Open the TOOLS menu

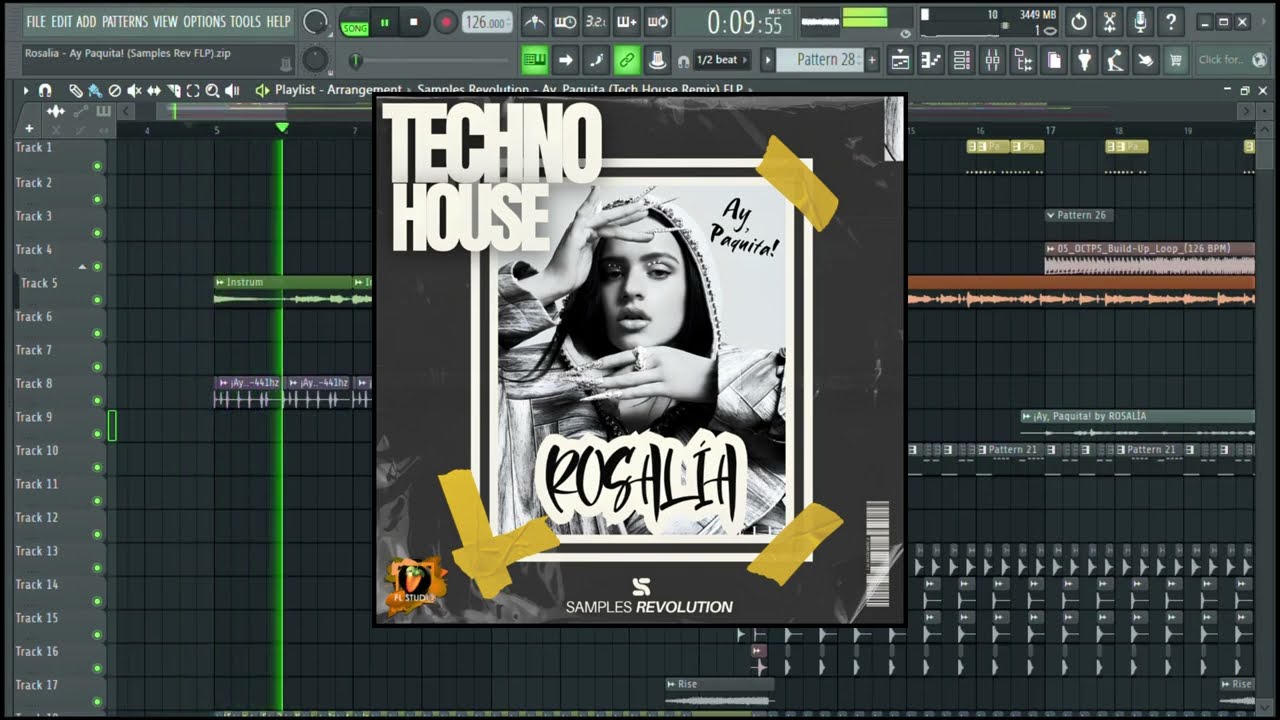coord(246,21)
